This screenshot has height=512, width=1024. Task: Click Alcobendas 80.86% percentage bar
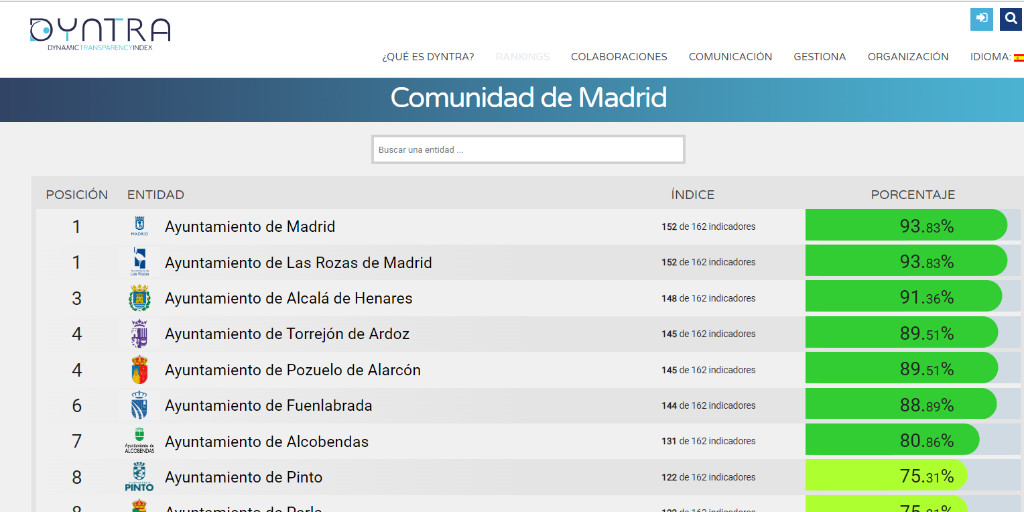pos(892,440)
